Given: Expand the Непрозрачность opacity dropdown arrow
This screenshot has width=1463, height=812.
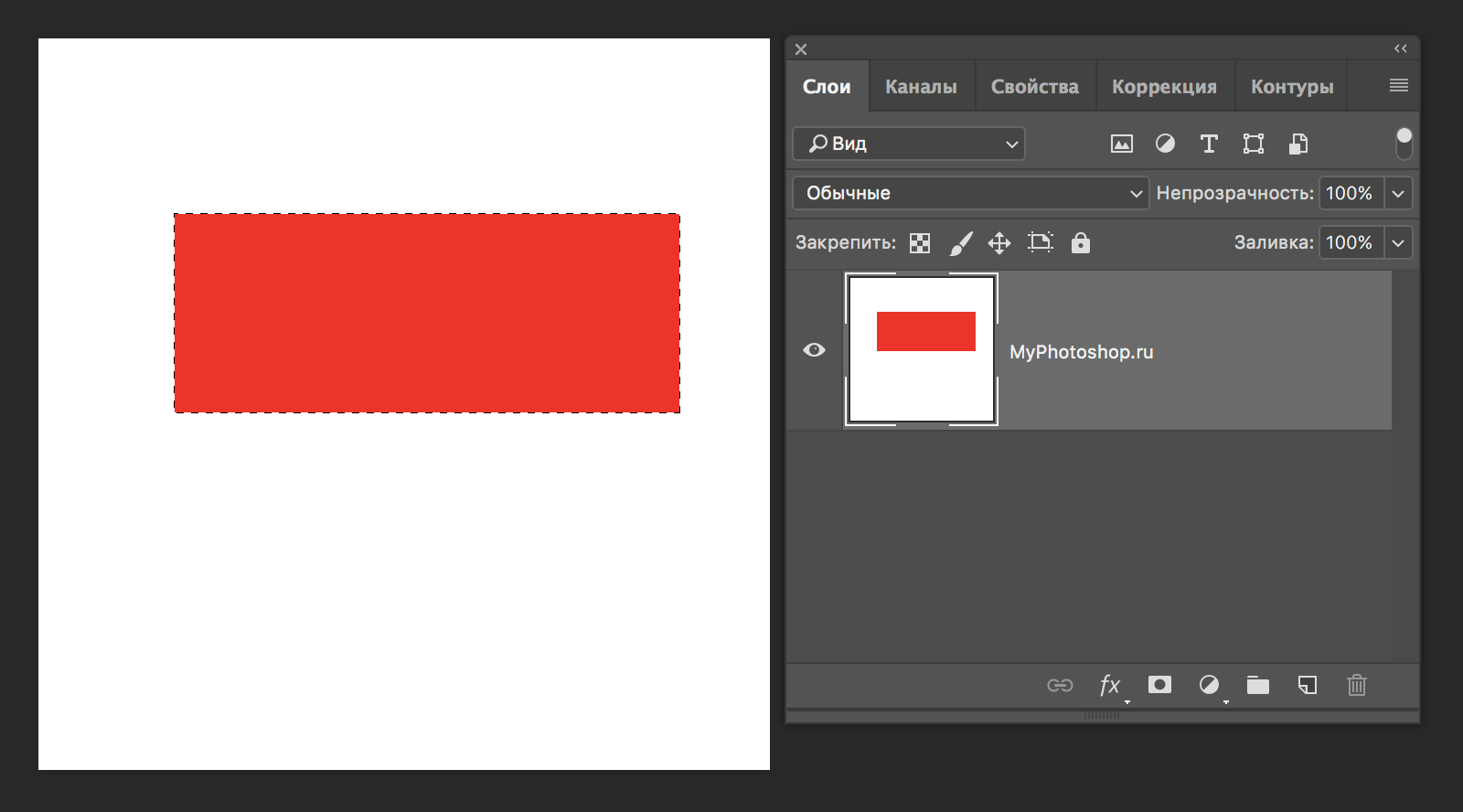Looking at the screenshot, I should pyautogui.click(x=1398, y=193).
